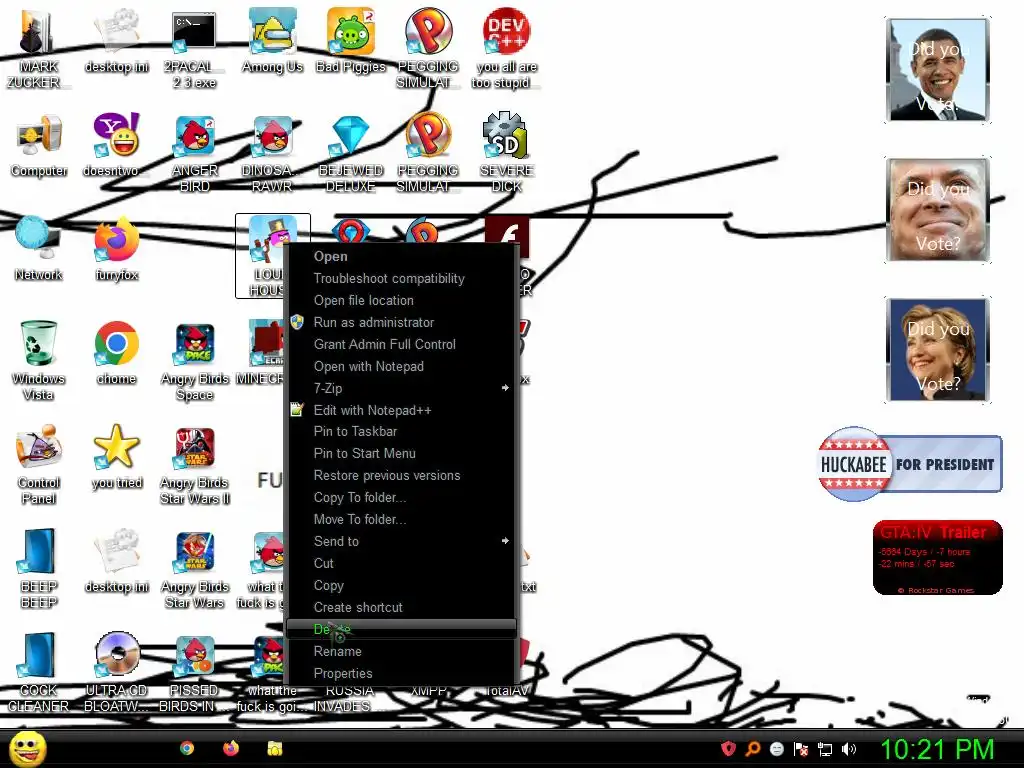Open the Bad Piggies desktop icon
Image resolution: width=1024 pixels, height=768 pixels.
(x=351, y=40)
